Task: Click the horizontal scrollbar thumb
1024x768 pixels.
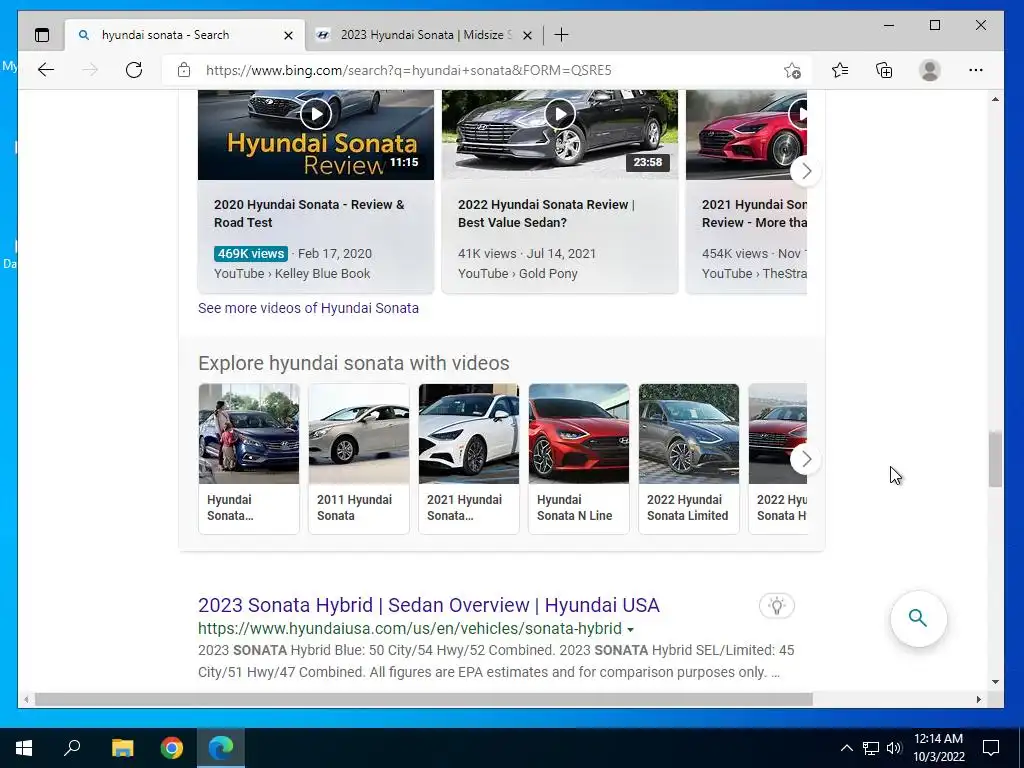Action: click(423, 699)
